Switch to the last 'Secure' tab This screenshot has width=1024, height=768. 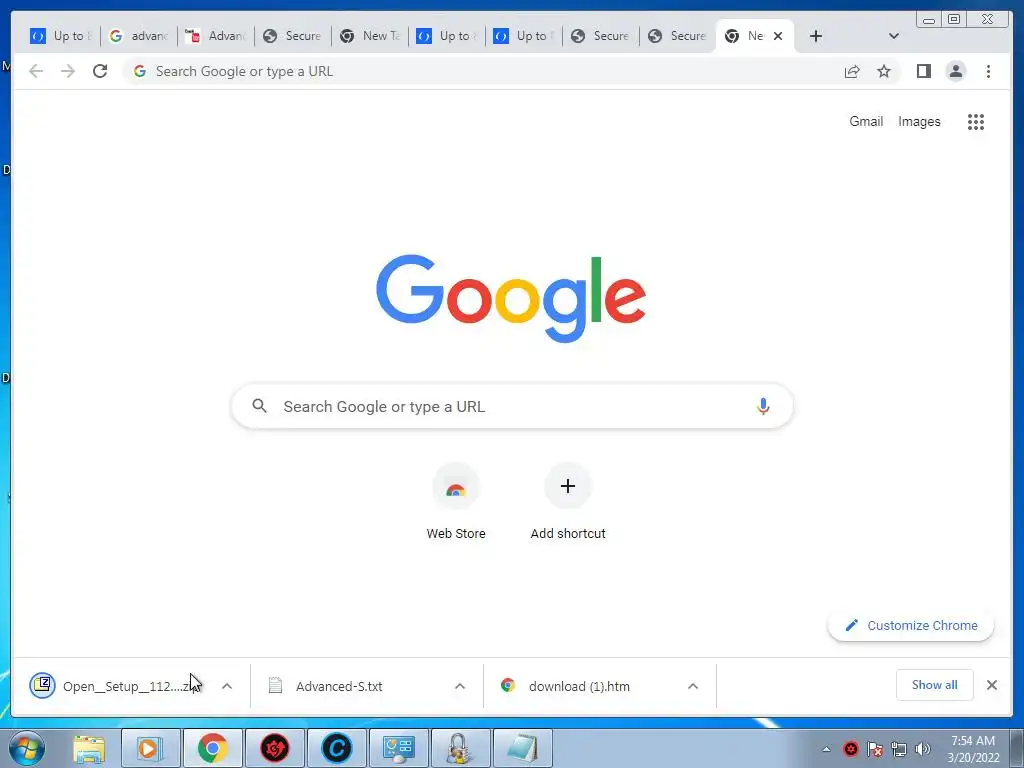678,36
